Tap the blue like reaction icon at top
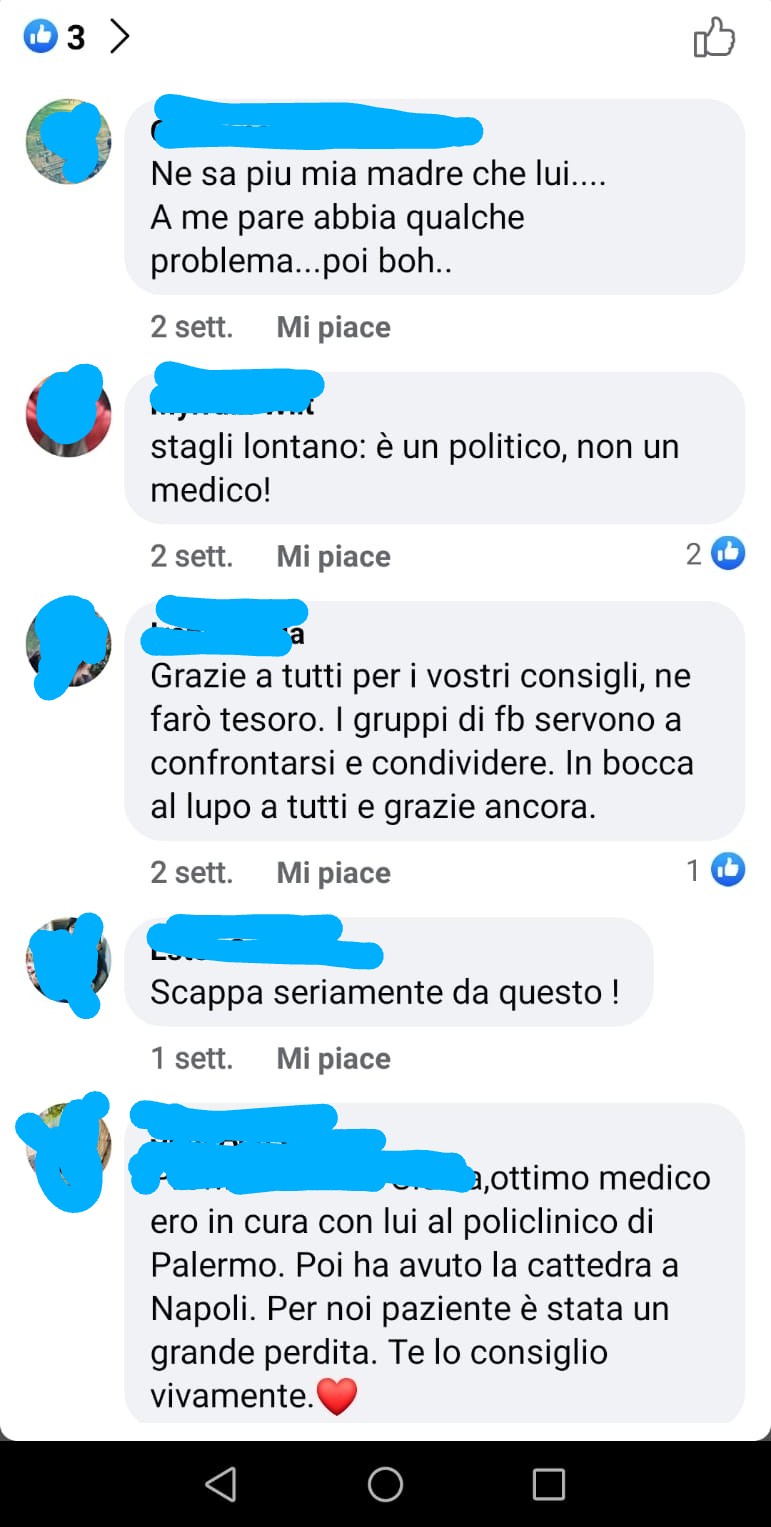The height and width of the screenshot is (1527, 771). click(x=40, y=38)
